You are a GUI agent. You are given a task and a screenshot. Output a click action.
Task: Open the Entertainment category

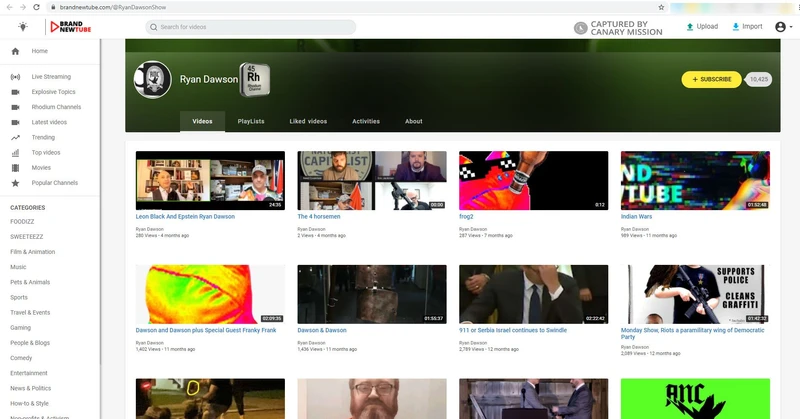(29, 373)
